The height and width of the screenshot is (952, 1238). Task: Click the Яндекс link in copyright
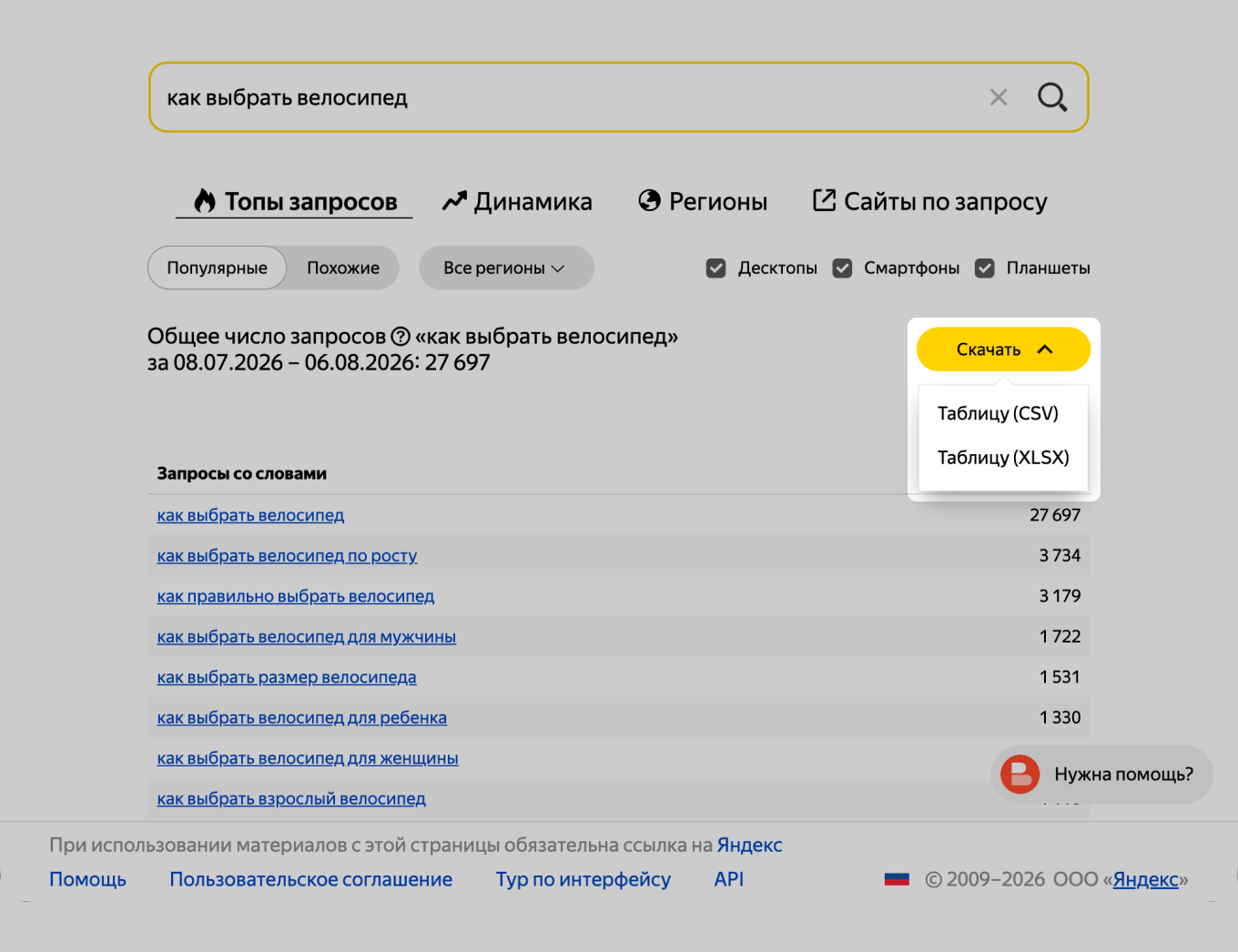(1146, 879)
